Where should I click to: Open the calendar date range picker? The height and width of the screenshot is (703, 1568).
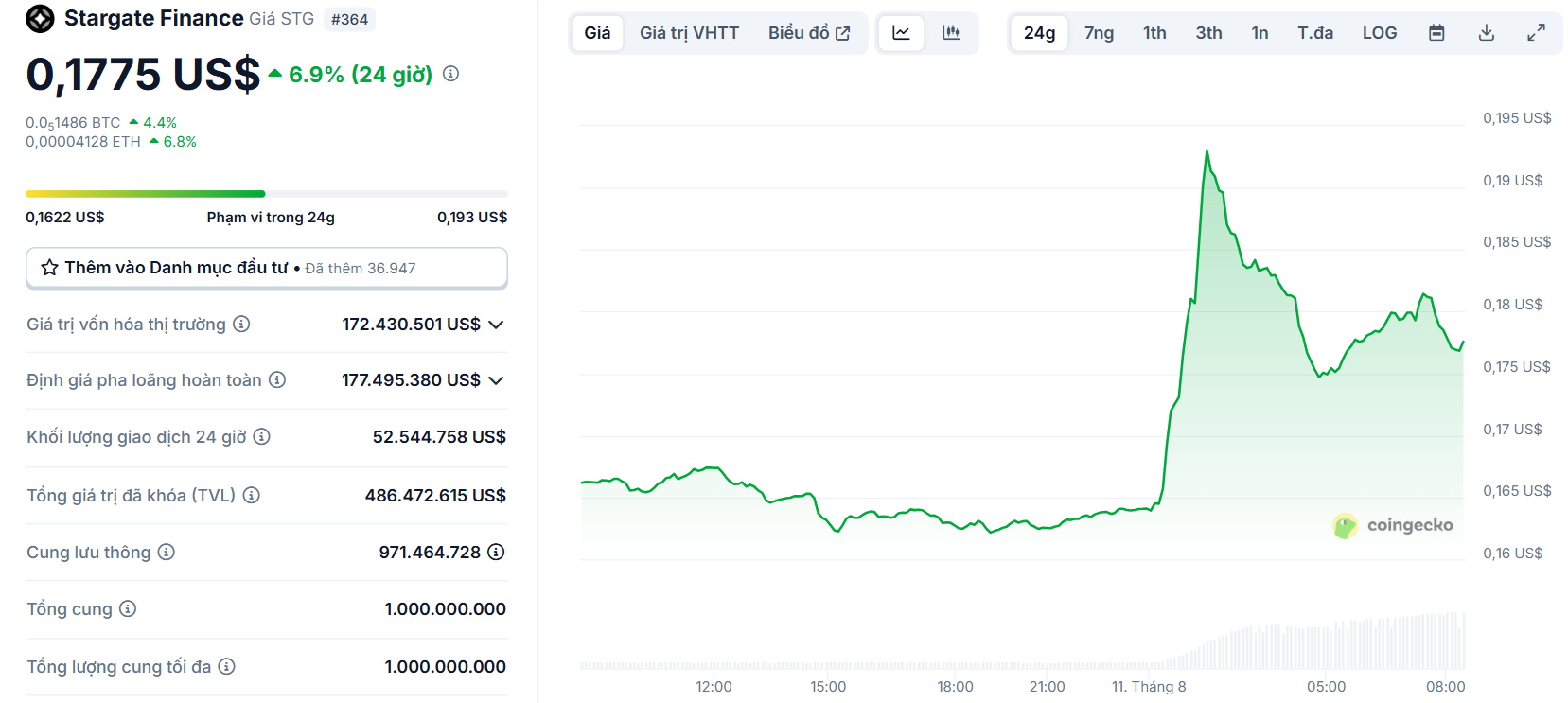1436,33
